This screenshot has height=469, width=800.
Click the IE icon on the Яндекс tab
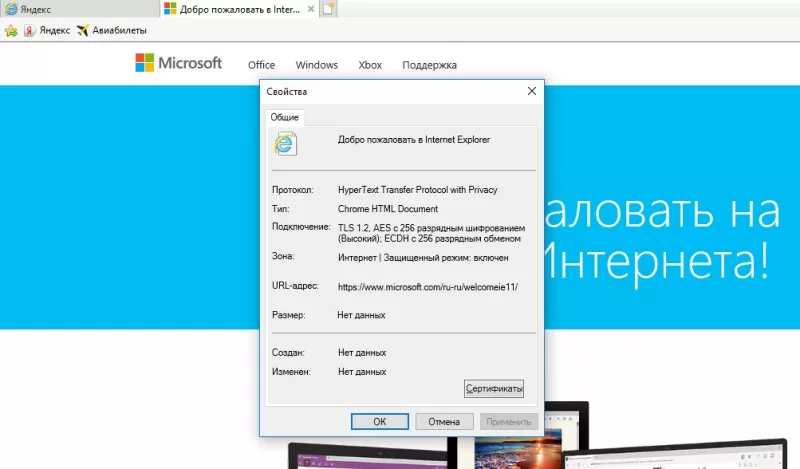pos(11,9)
